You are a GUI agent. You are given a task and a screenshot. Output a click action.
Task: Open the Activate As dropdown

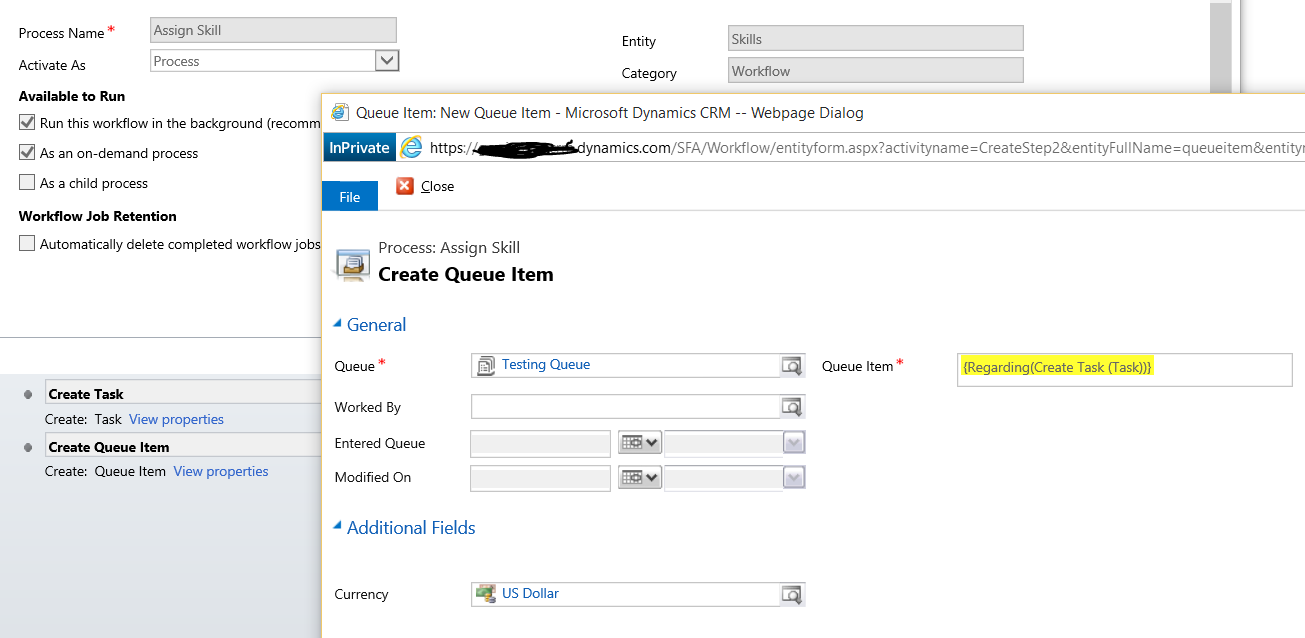pos(387,60)
